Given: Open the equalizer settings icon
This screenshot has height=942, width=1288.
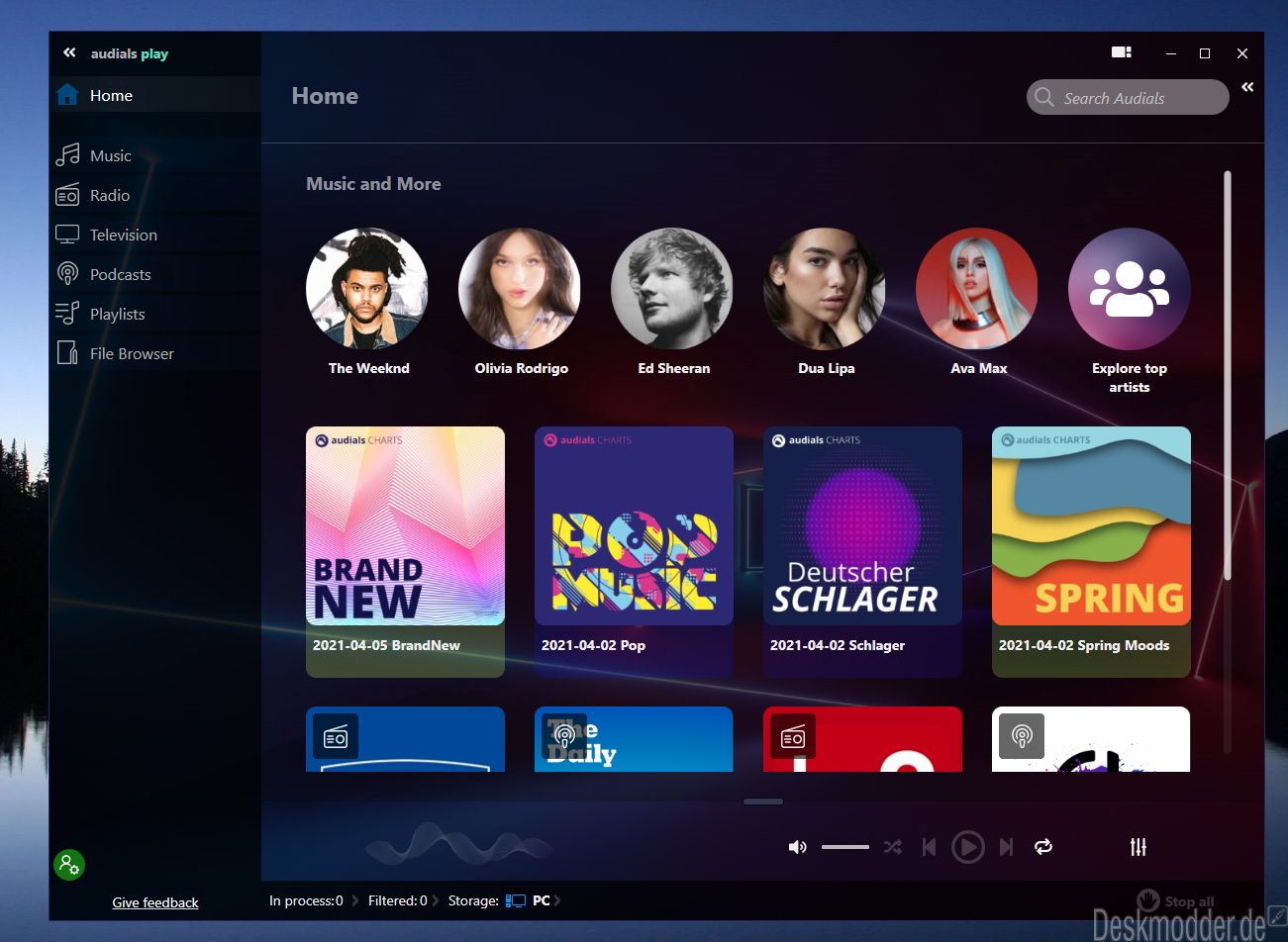Looking at the screenshot, I should click(x=1139, y=847).
